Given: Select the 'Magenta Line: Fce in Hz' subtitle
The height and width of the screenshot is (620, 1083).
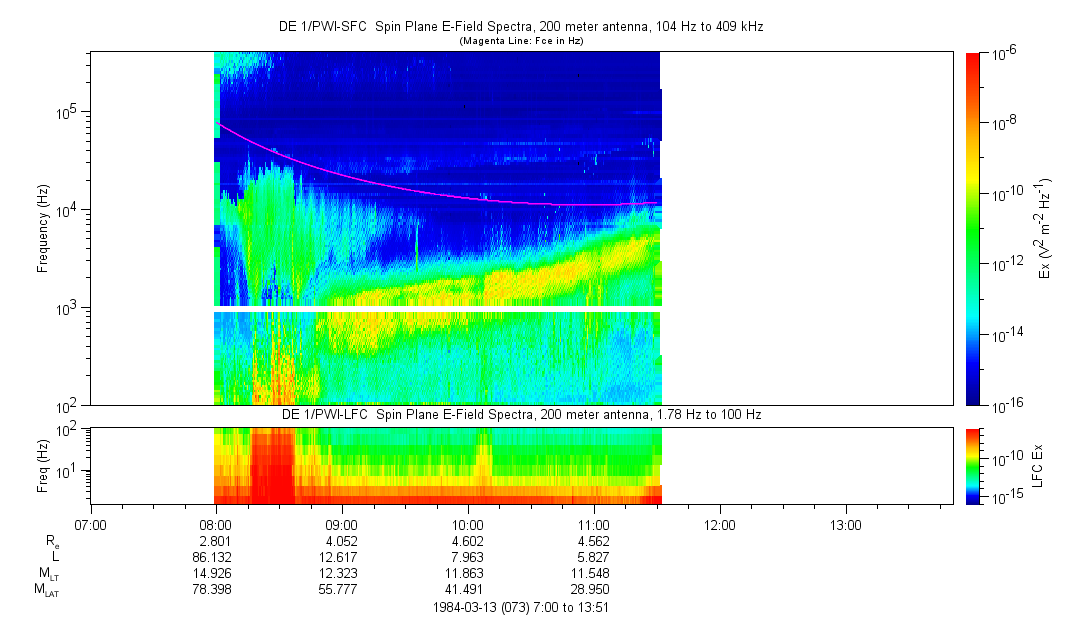Looking at the screenshot, I should (521, 41).
